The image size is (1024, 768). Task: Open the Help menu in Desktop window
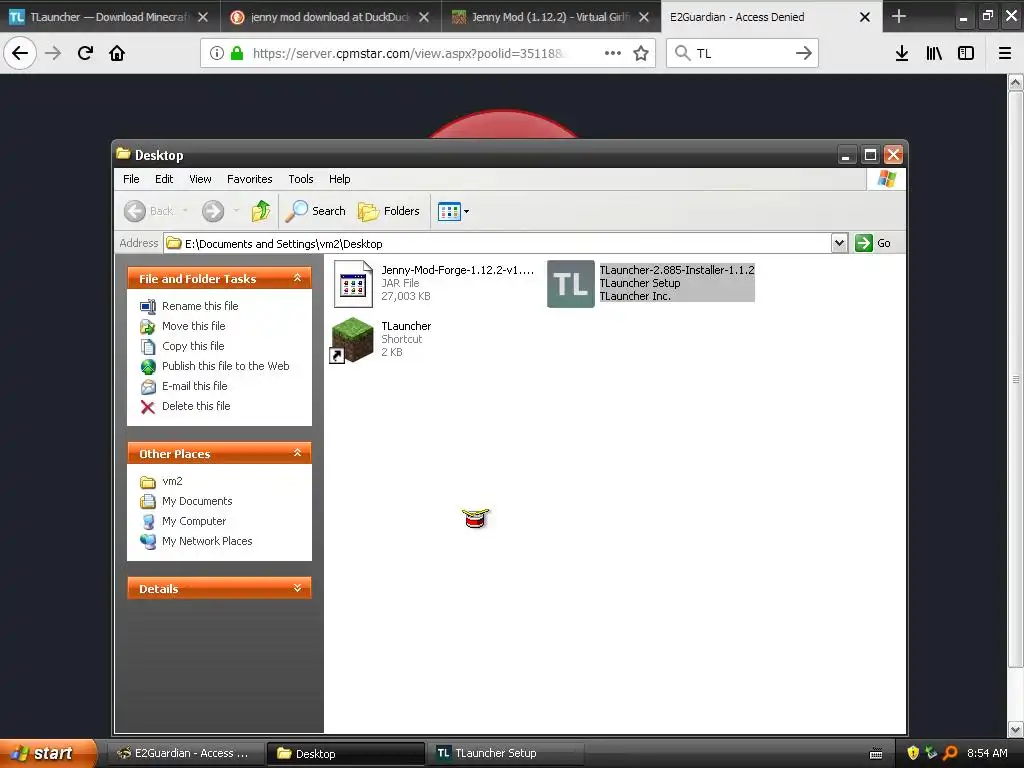(340, 179)
